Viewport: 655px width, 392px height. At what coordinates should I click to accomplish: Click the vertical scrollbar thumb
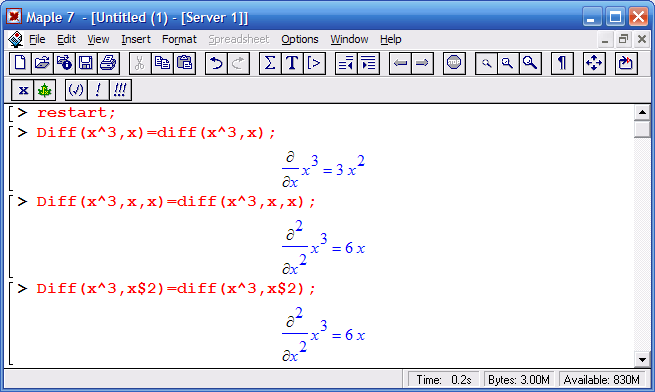pos(642,129)
